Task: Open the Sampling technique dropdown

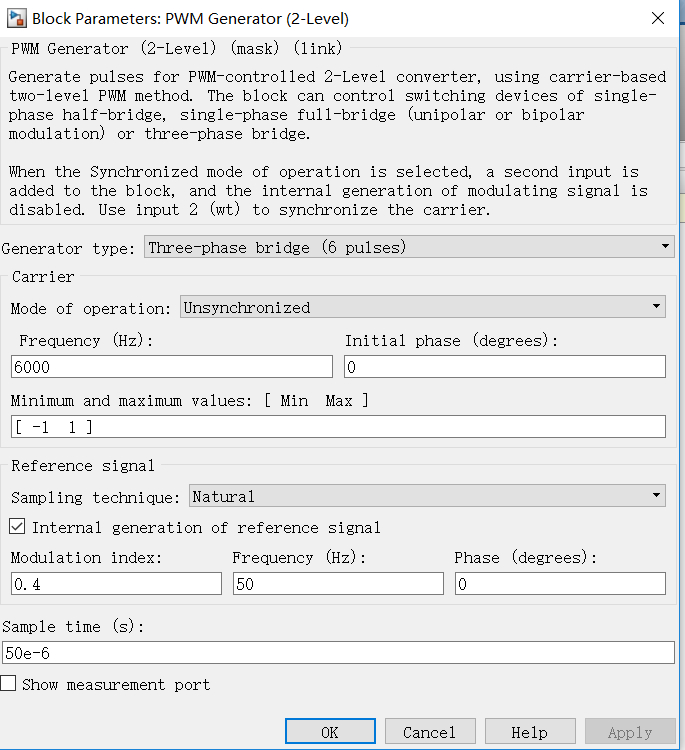Action: pos(427,495)
